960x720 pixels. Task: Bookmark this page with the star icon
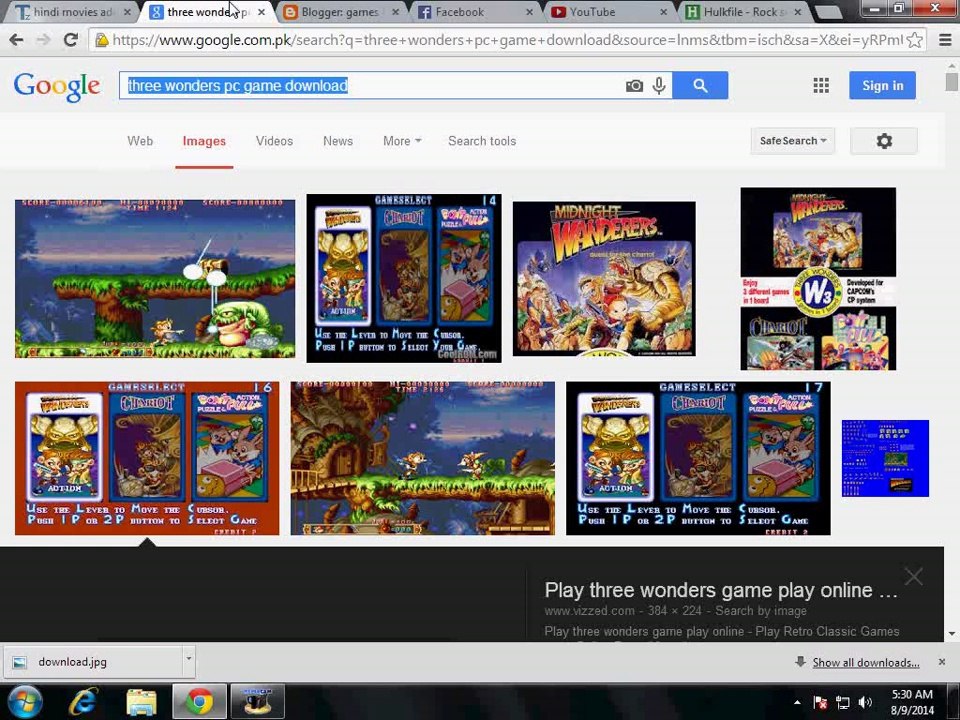(x=915, y=40)
